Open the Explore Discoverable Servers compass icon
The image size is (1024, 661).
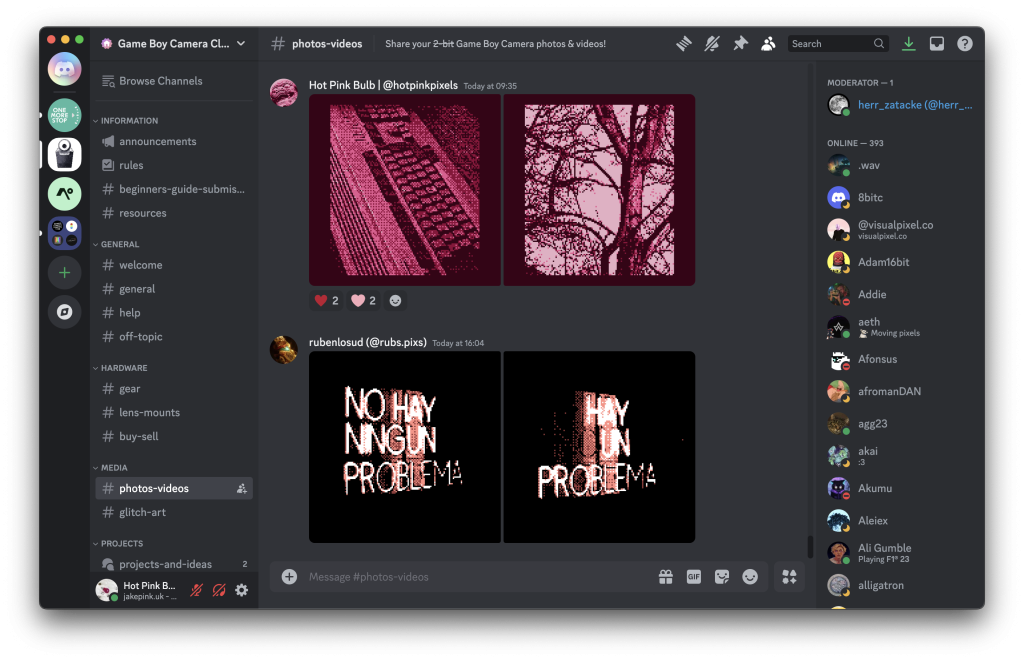(x=65, y=312)
